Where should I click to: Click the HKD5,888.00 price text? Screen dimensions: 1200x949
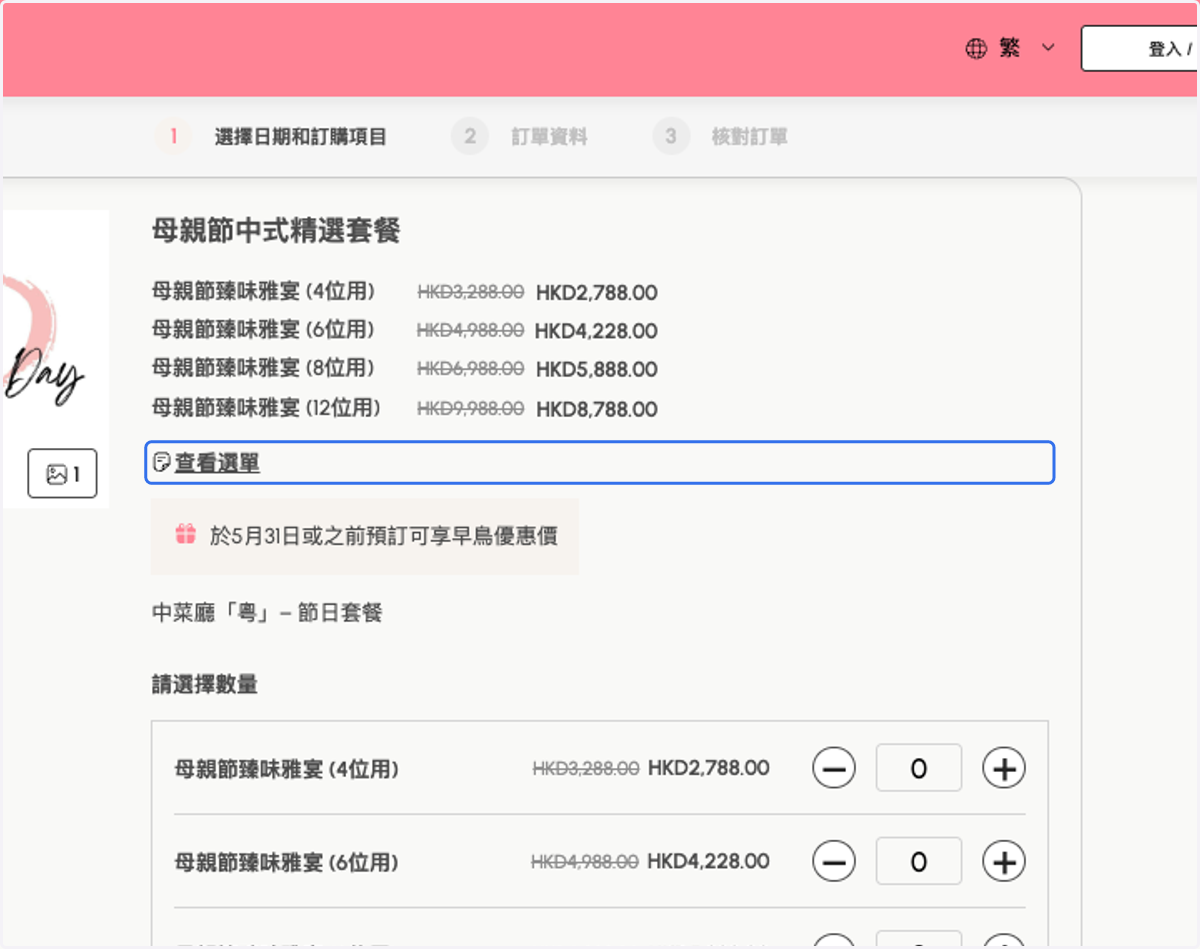tap(597, 370)
